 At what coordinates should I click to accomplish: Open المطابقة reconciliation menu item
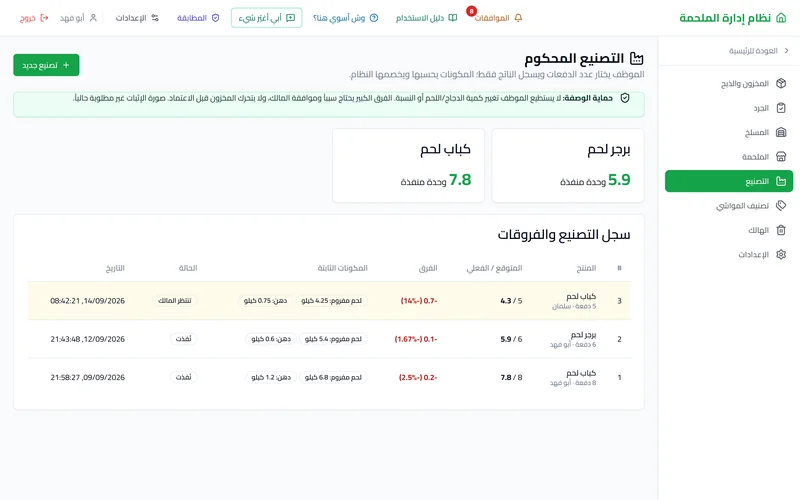point(192,18)
